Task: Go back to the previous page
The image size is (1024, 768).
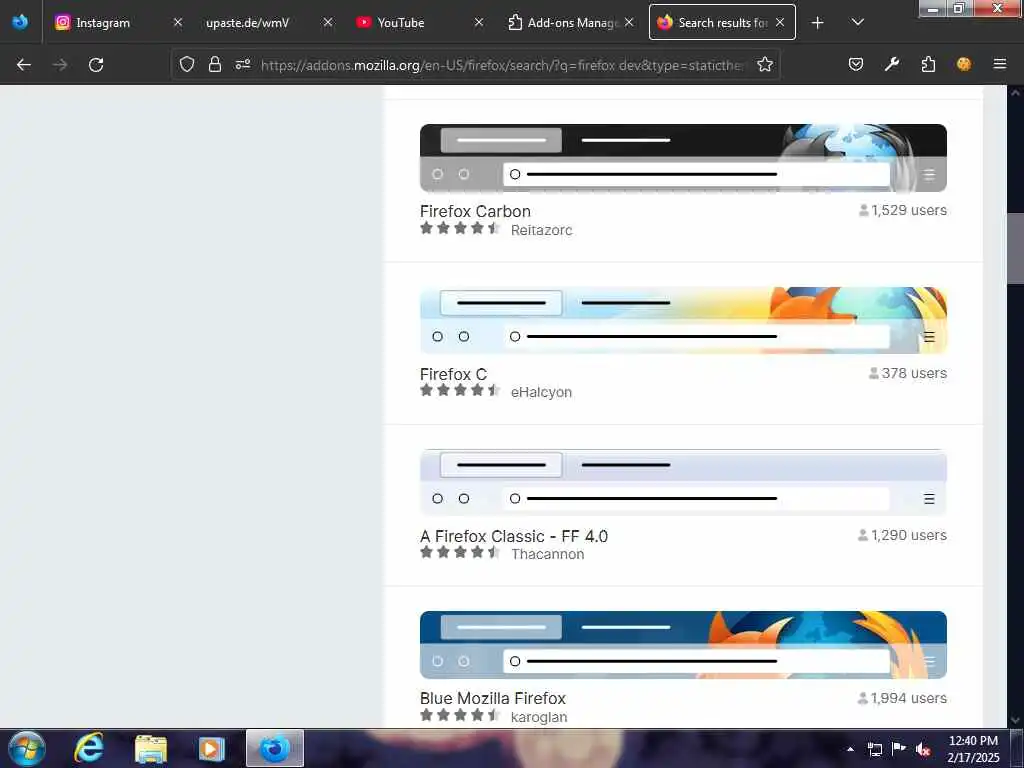Action: (24, 65)
